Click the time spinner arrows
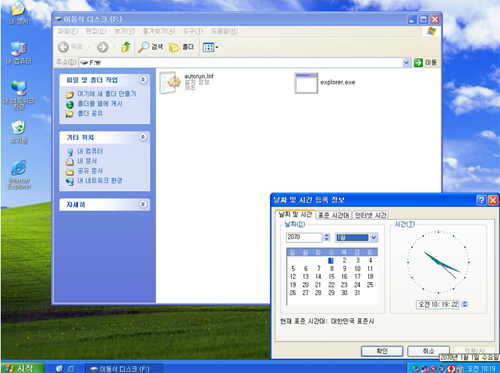The image size is (500, 373). tap(465, 304)
